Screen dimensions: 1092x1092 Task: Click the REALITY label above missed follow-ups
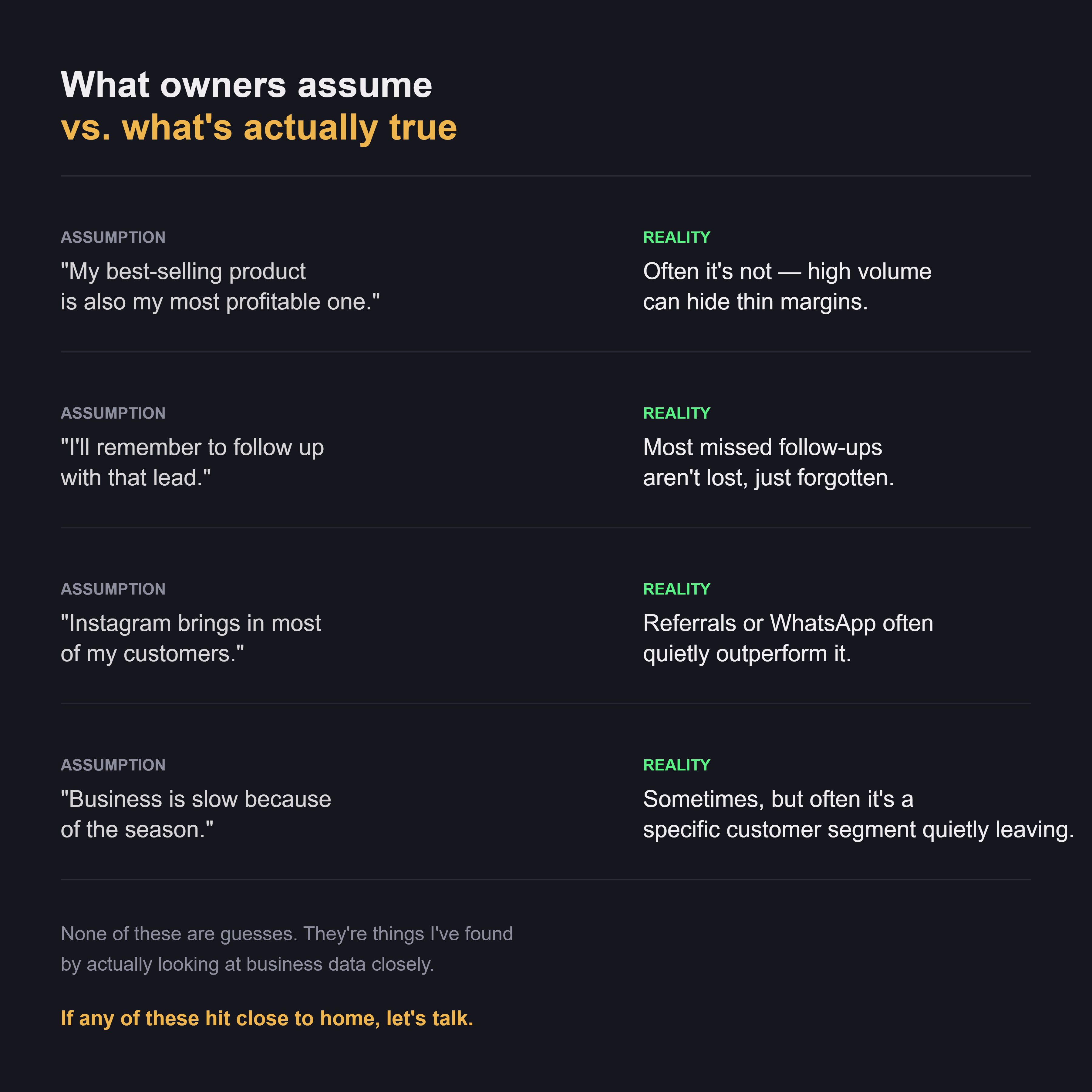tap(676, 413)
